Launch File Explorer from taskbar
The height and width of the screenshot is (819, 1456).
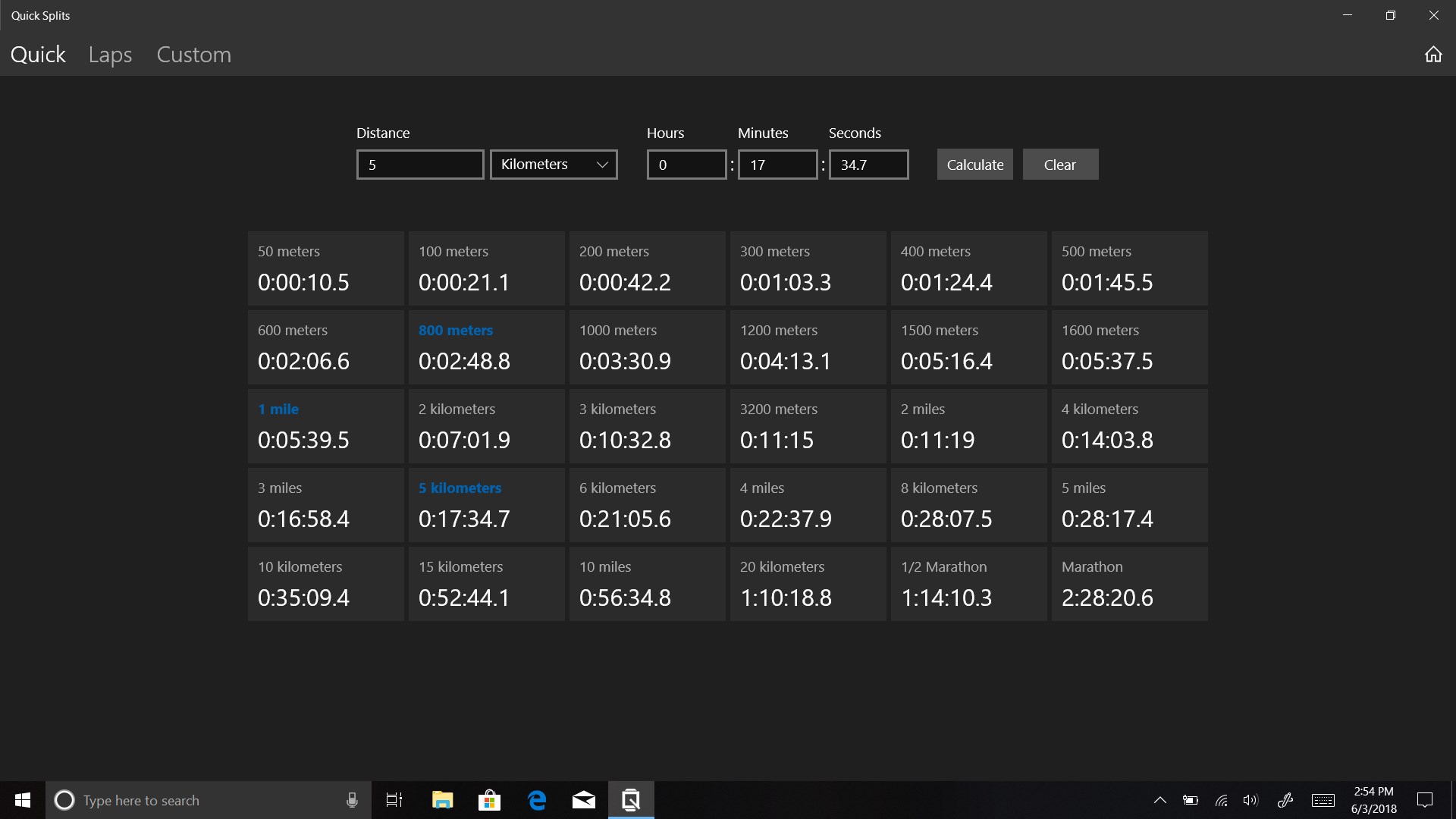pos(442,800)
